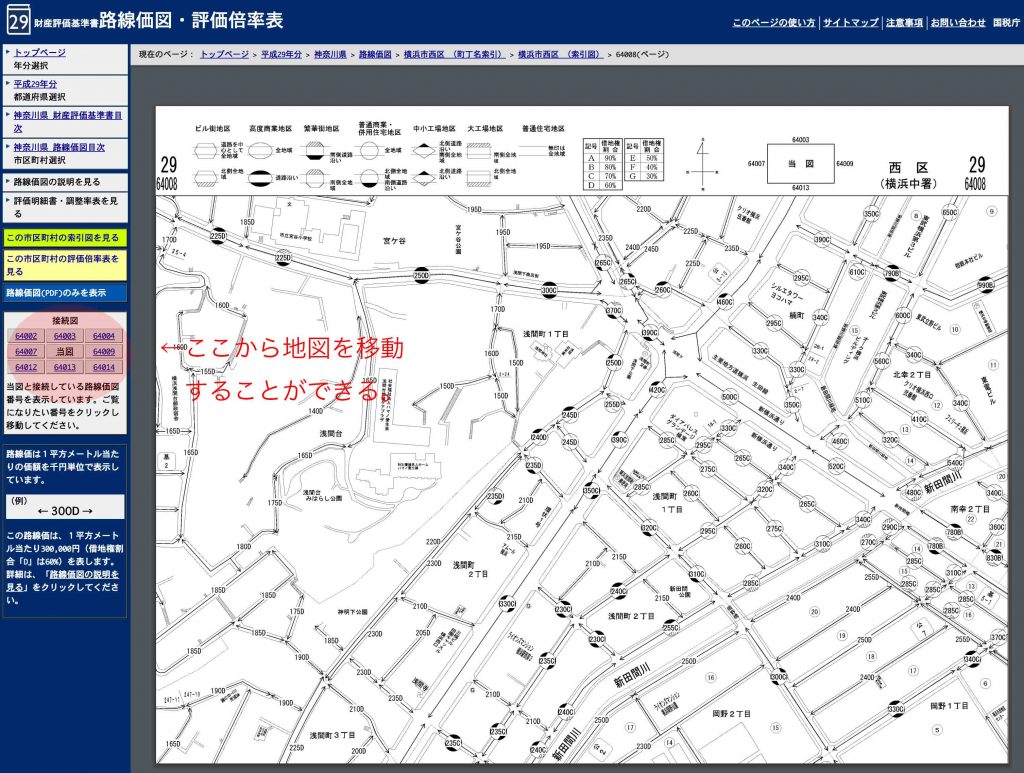Open adjacent map 64002 in the 接続図 grid
This screenshot has height=773, width=1024.
point(25,335)
